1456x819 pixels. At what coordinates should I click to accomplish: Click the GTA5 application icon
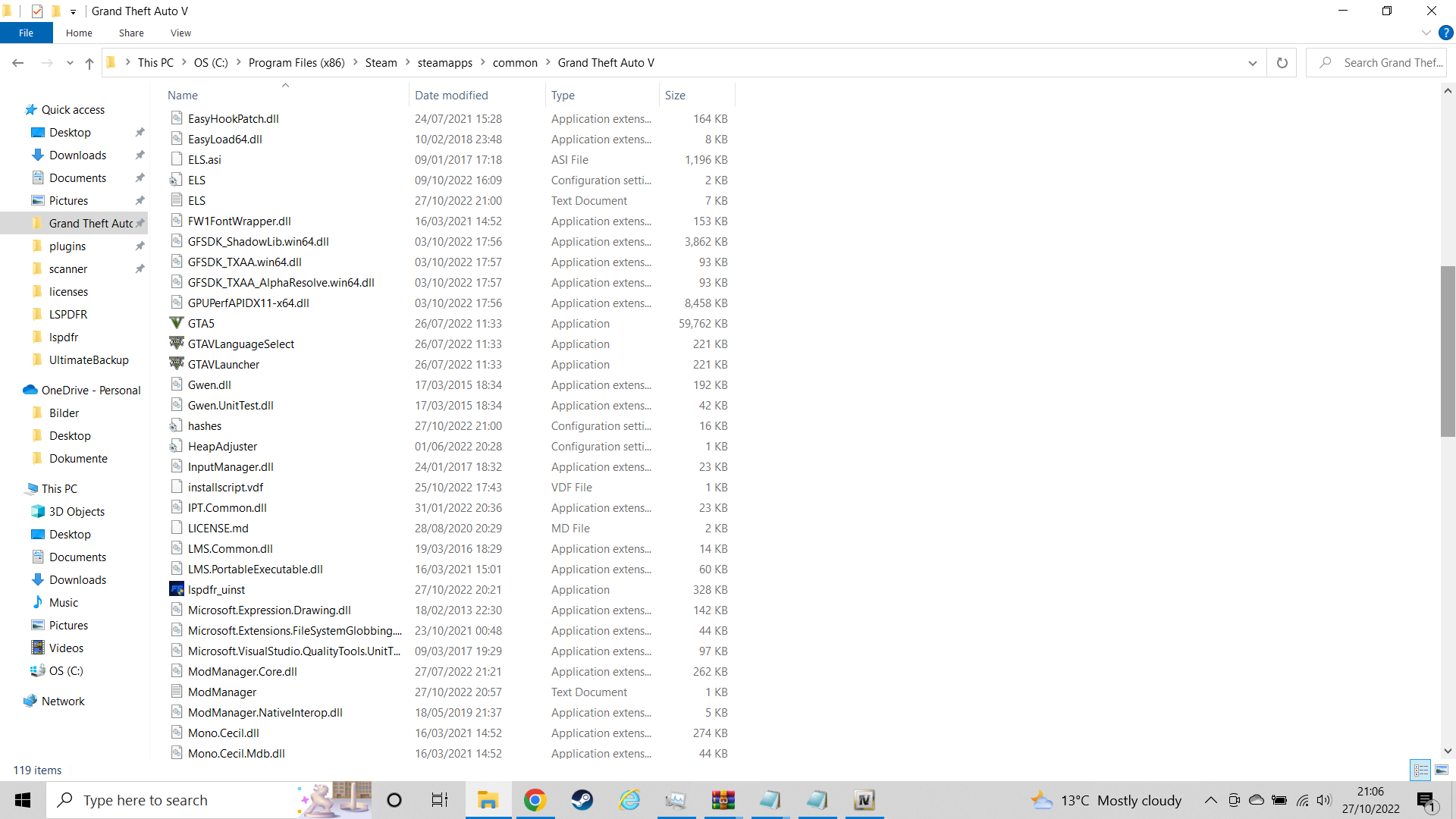177,323
